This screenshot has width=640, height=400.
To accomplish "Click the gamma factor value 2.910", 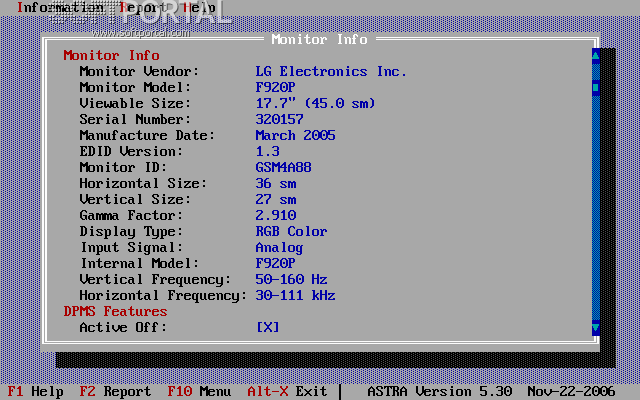I will 276,215.
